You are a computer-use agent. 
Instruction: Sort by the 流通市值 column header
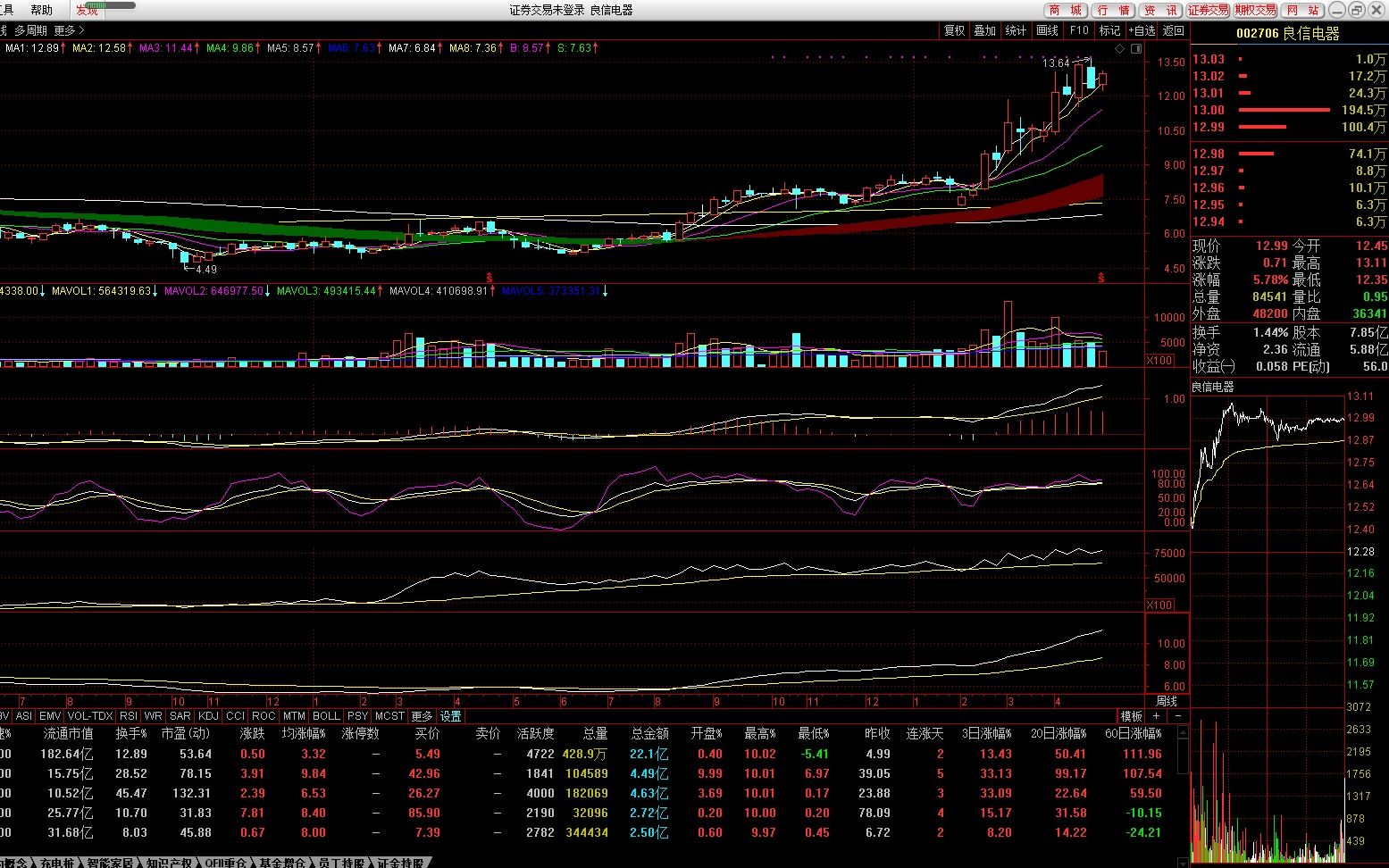[x=68, y=733]
